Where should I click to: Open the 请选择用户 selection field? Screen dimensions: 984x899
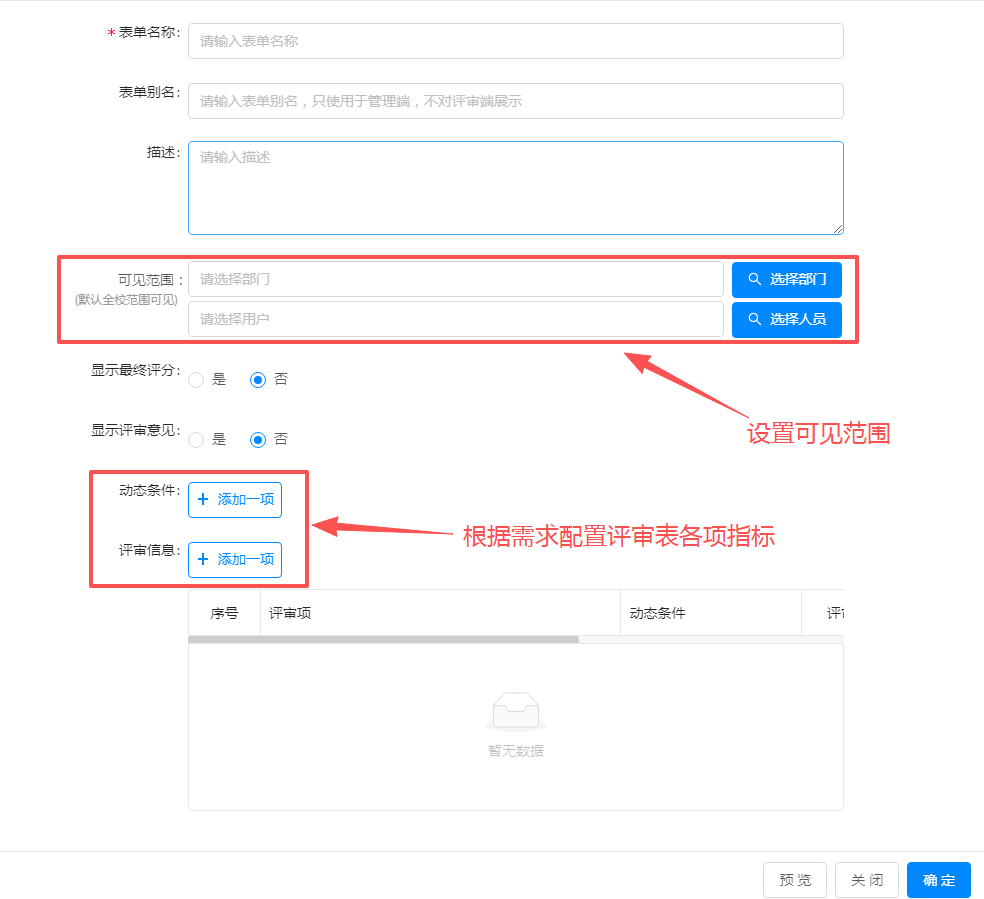point(455,319)
